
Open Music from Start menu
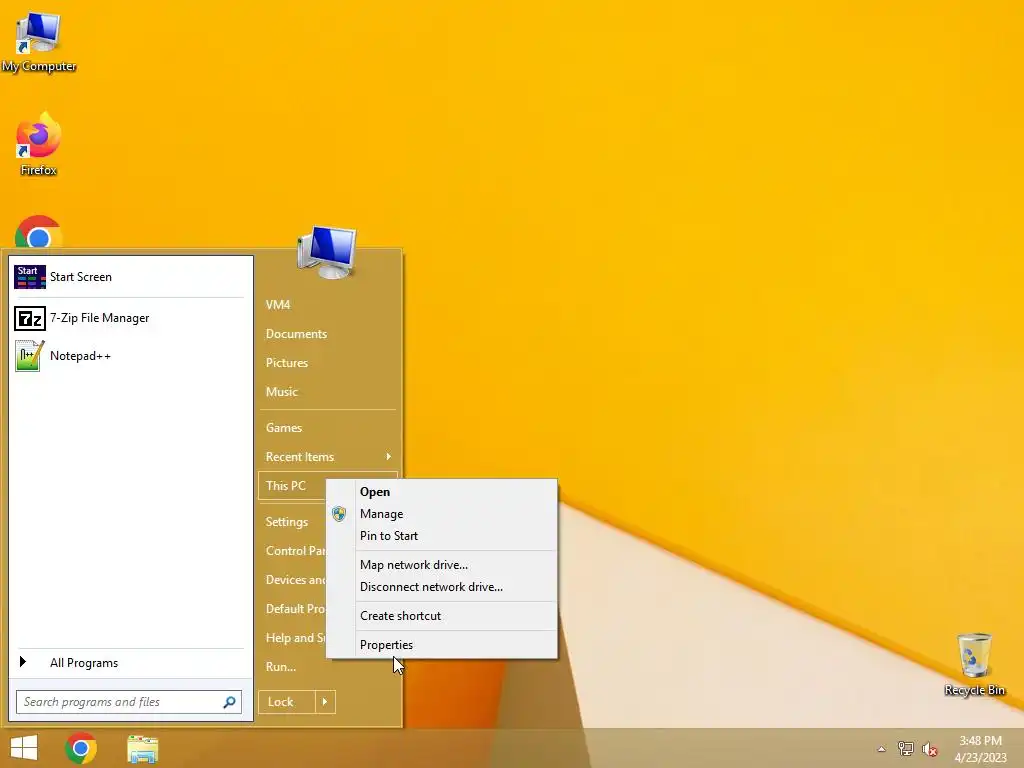tap(281, 392)
